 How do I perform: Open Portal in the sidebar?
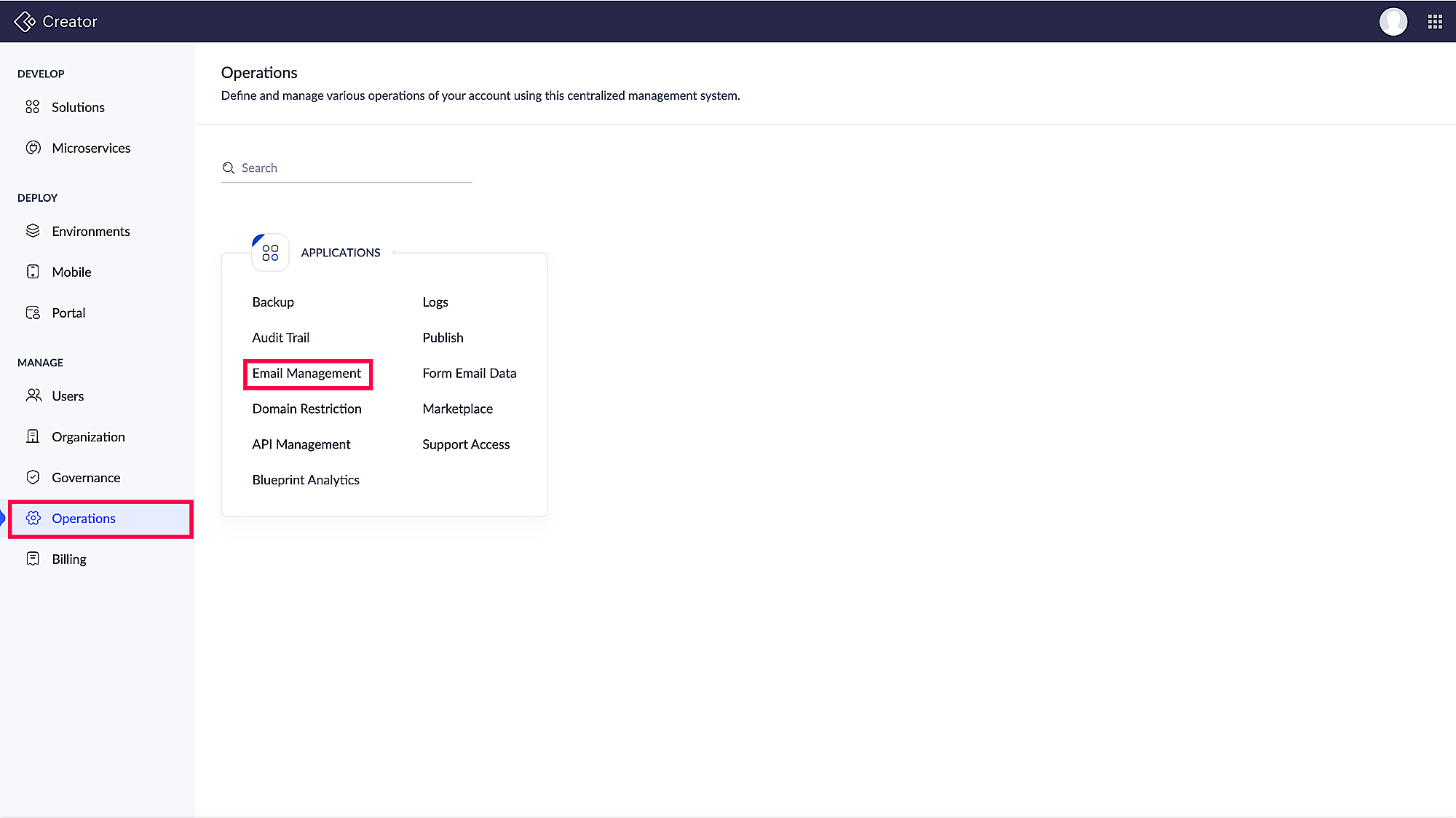coord(68,312)
